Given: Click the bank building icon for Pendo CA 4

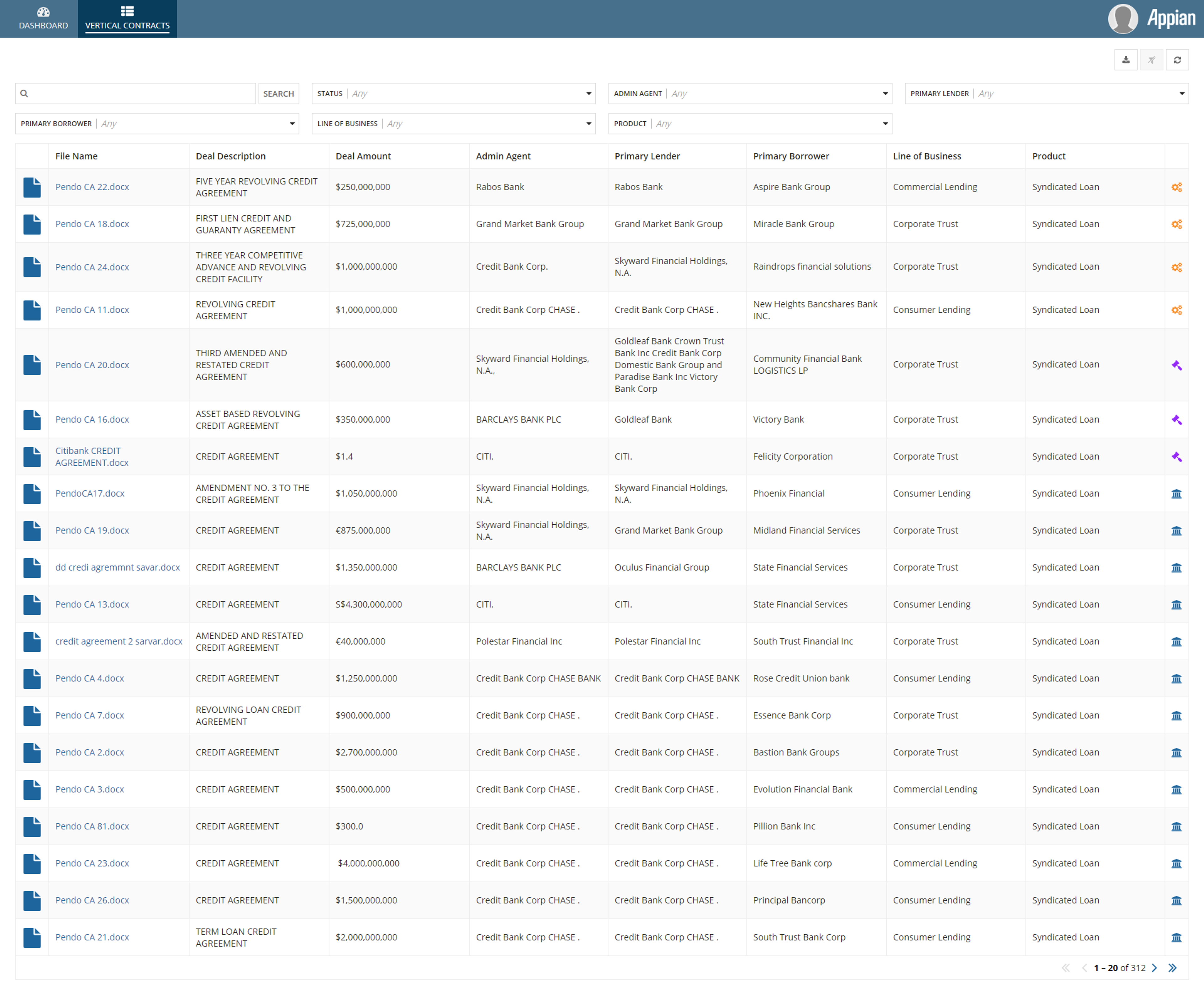Looking at the screenshot, I should point(1177,679).
